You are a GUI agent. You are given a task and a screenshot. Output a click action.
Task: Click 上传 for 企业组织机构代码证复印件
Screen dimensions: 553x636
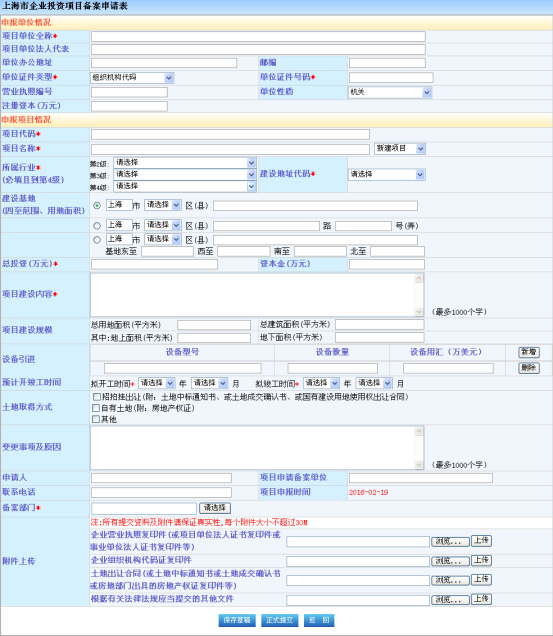[481, 561]
